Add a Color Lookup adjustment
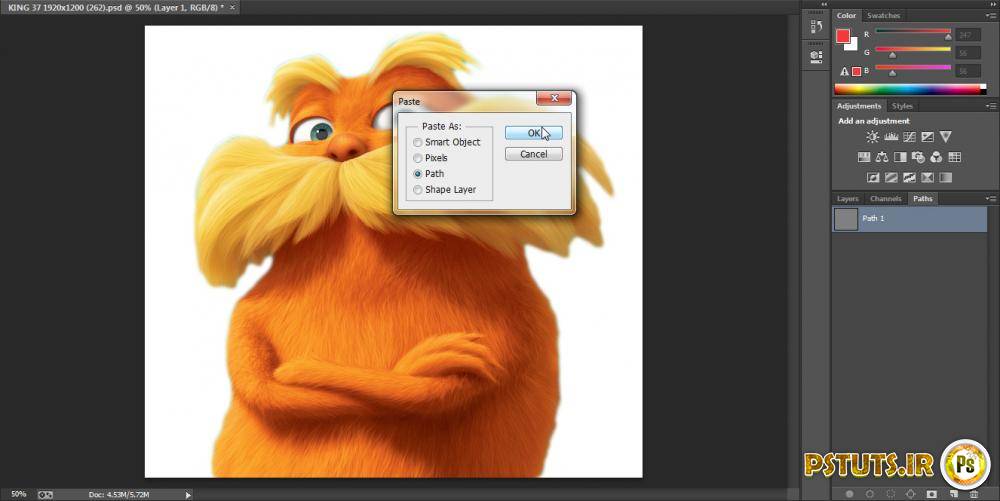Image resolution: width=1000 pixels, height=501 pixels. point(955,157)
